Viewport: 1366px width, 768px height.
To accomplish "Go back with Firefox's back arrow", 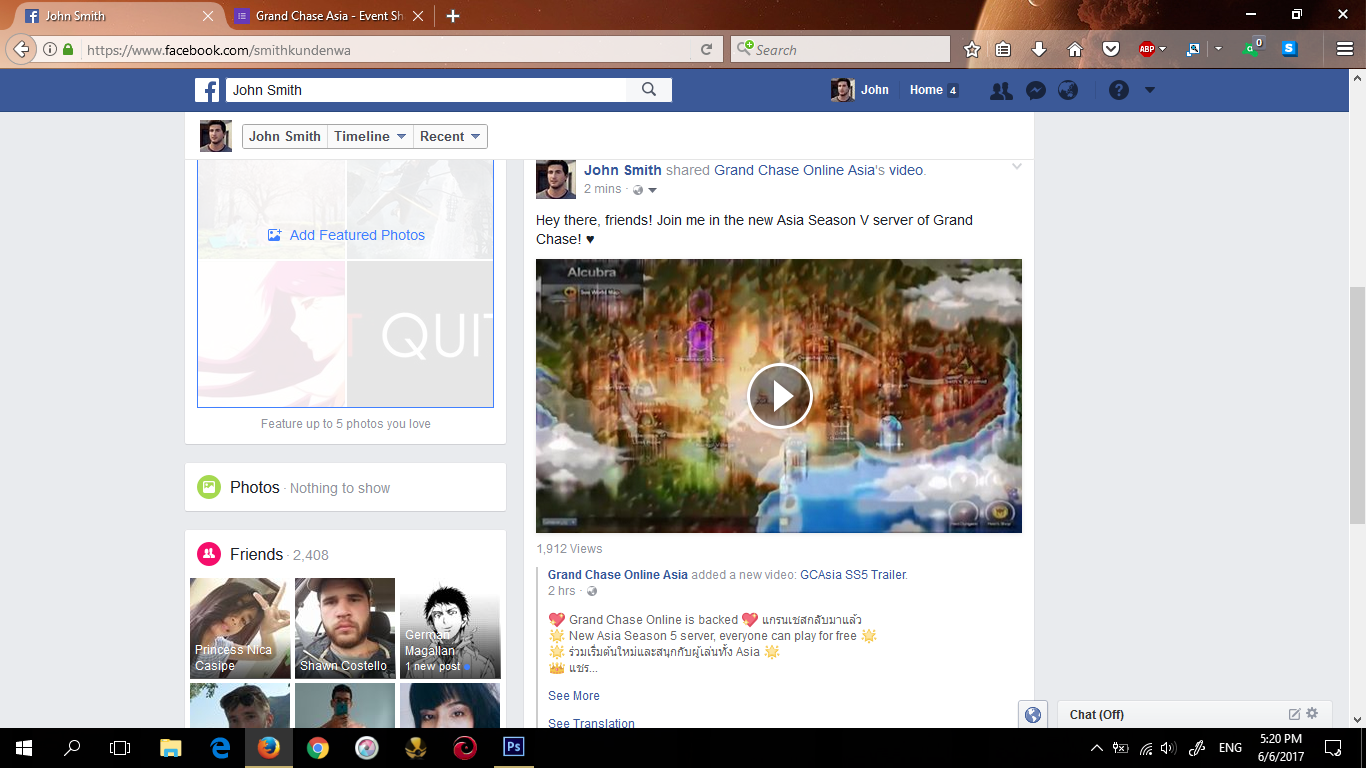I will pyautogui.click(x=22, y=49).
